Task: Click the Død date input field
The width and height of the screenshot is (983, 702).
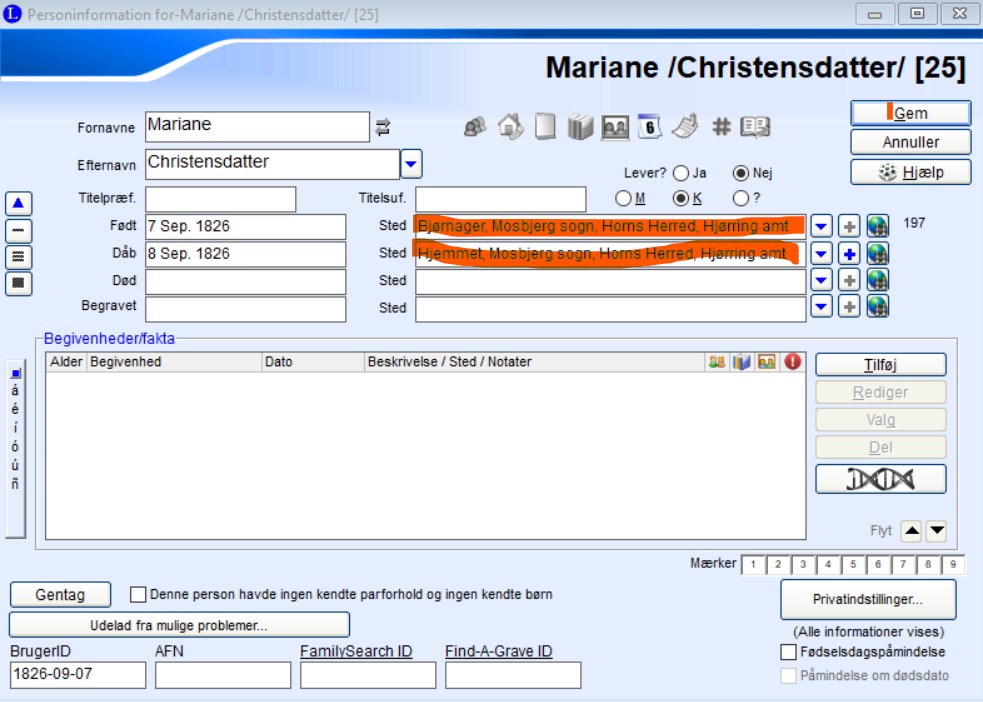Action: (246, 282)
